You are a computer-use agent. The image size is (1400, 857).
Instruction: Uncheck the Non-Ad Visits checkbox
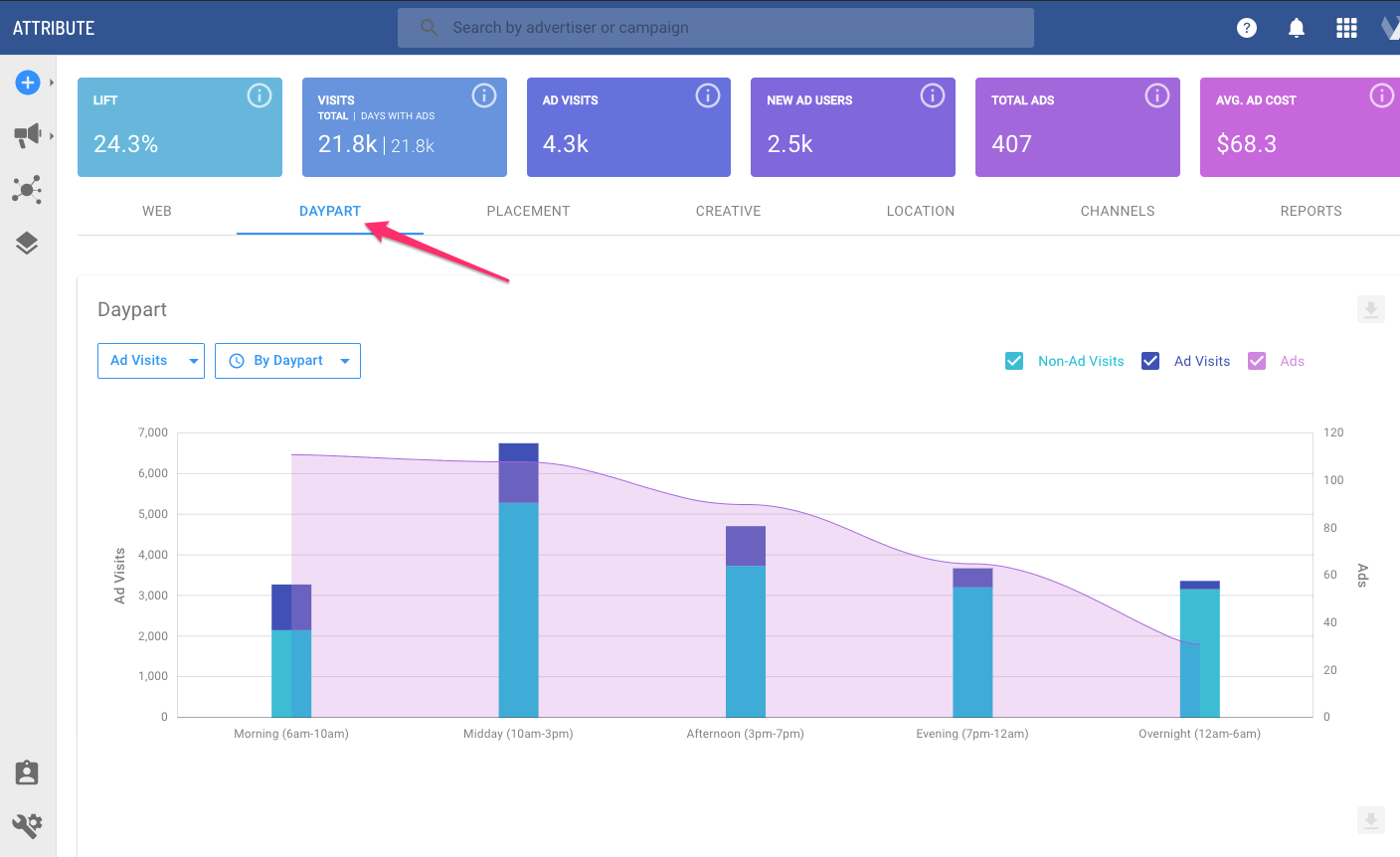[x=1014, y=361]
